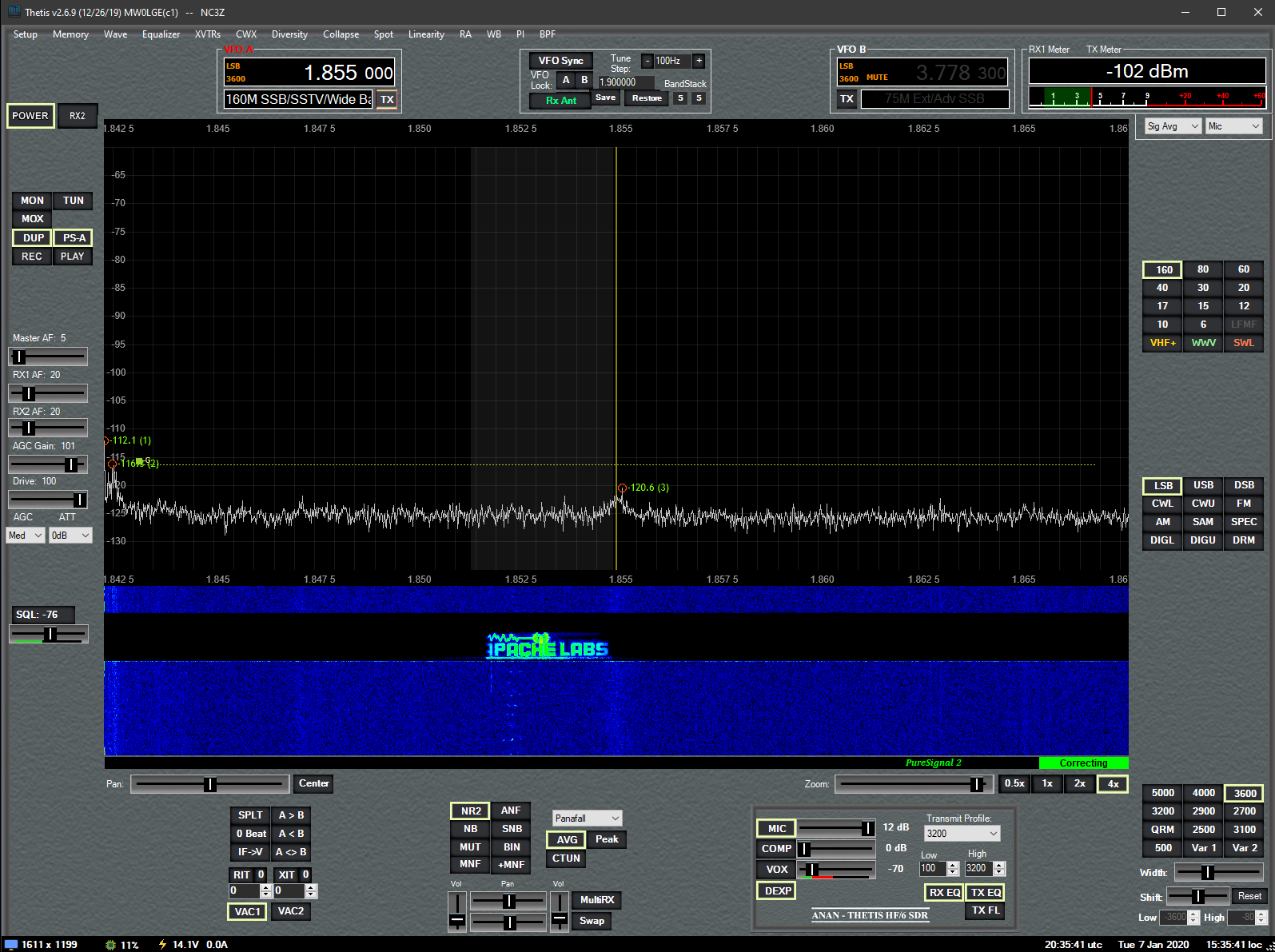Lock VFO A
Viewport: 1275px width, 952px height.
point(566,80)
